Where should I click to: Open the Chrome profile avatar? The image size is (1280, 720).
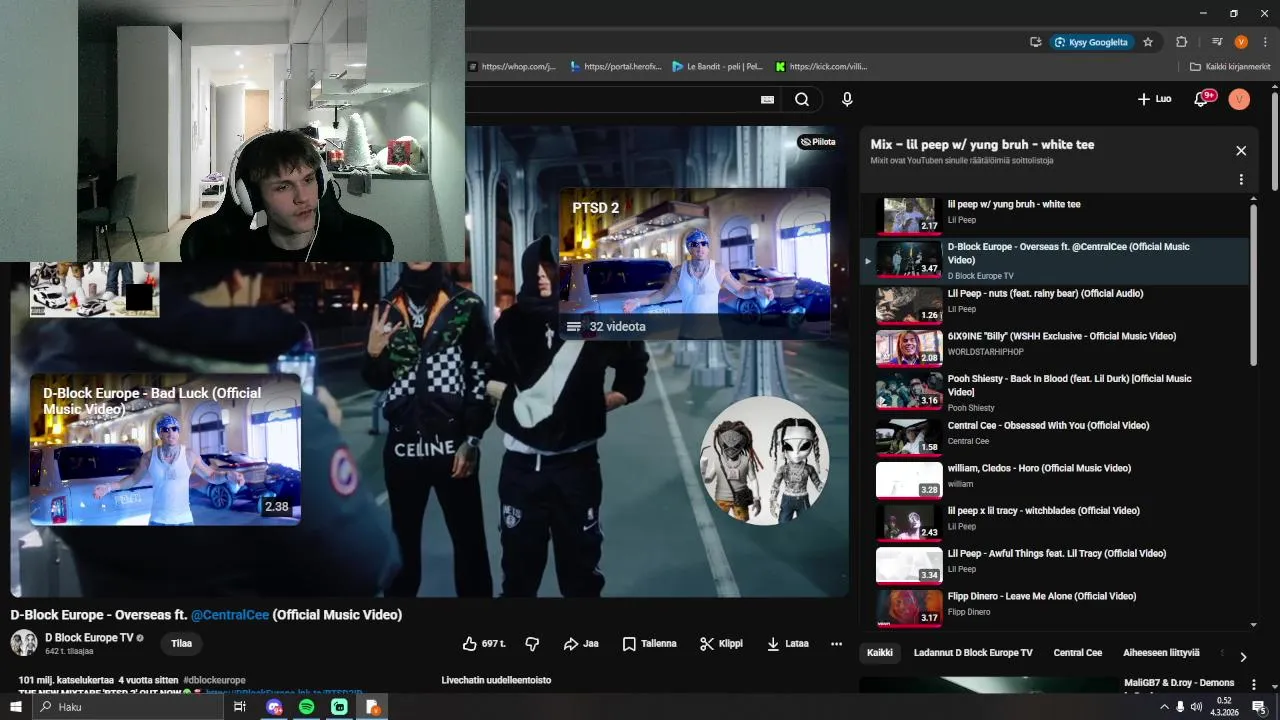[x=1241, y=42]
